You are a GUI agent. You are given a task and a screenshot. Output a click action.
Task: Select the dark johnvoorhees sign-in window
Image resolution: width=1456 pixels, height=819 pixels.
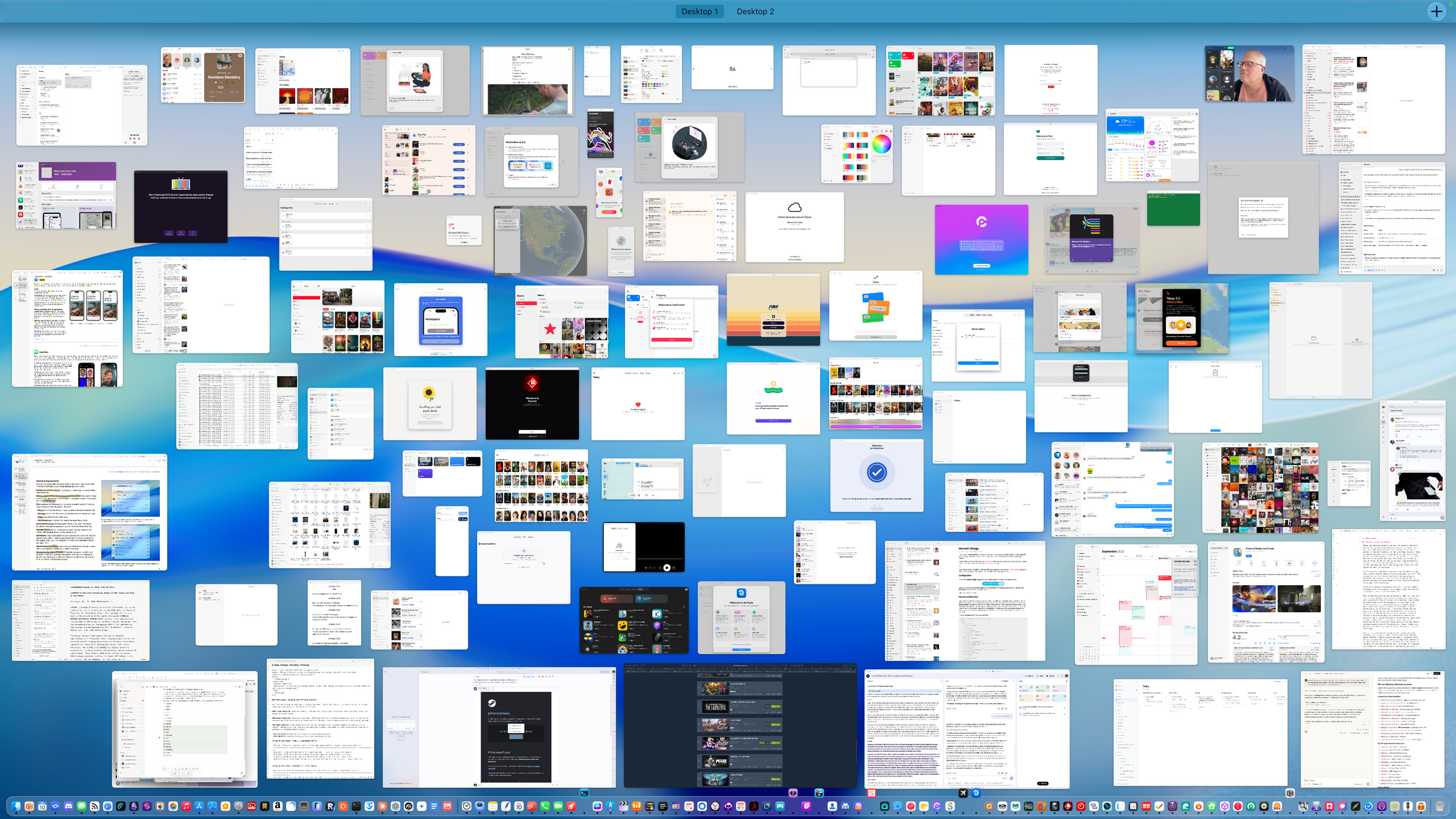(499, 727)
